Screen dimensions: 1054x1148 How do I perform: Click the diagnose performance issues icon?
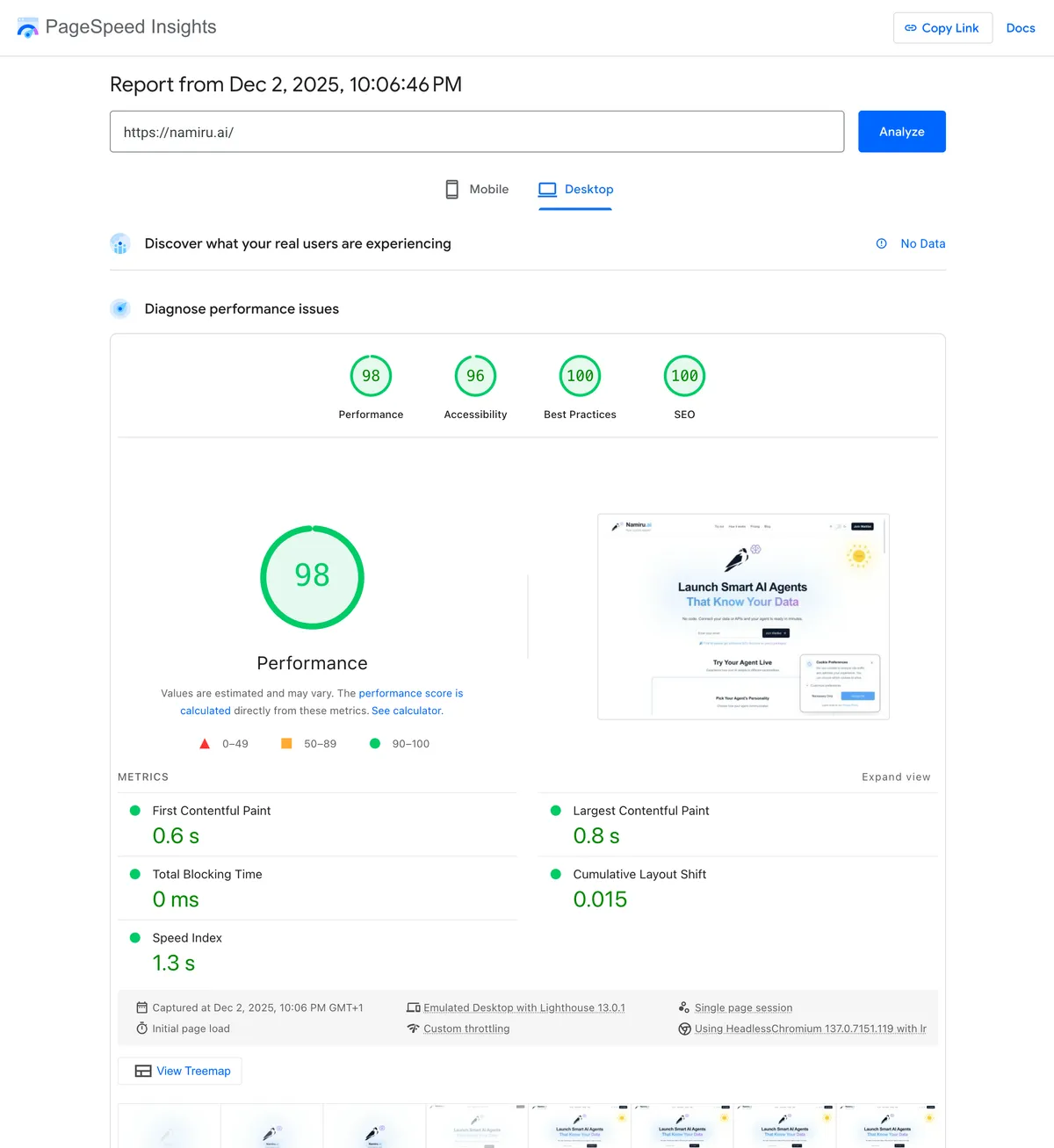120,309
